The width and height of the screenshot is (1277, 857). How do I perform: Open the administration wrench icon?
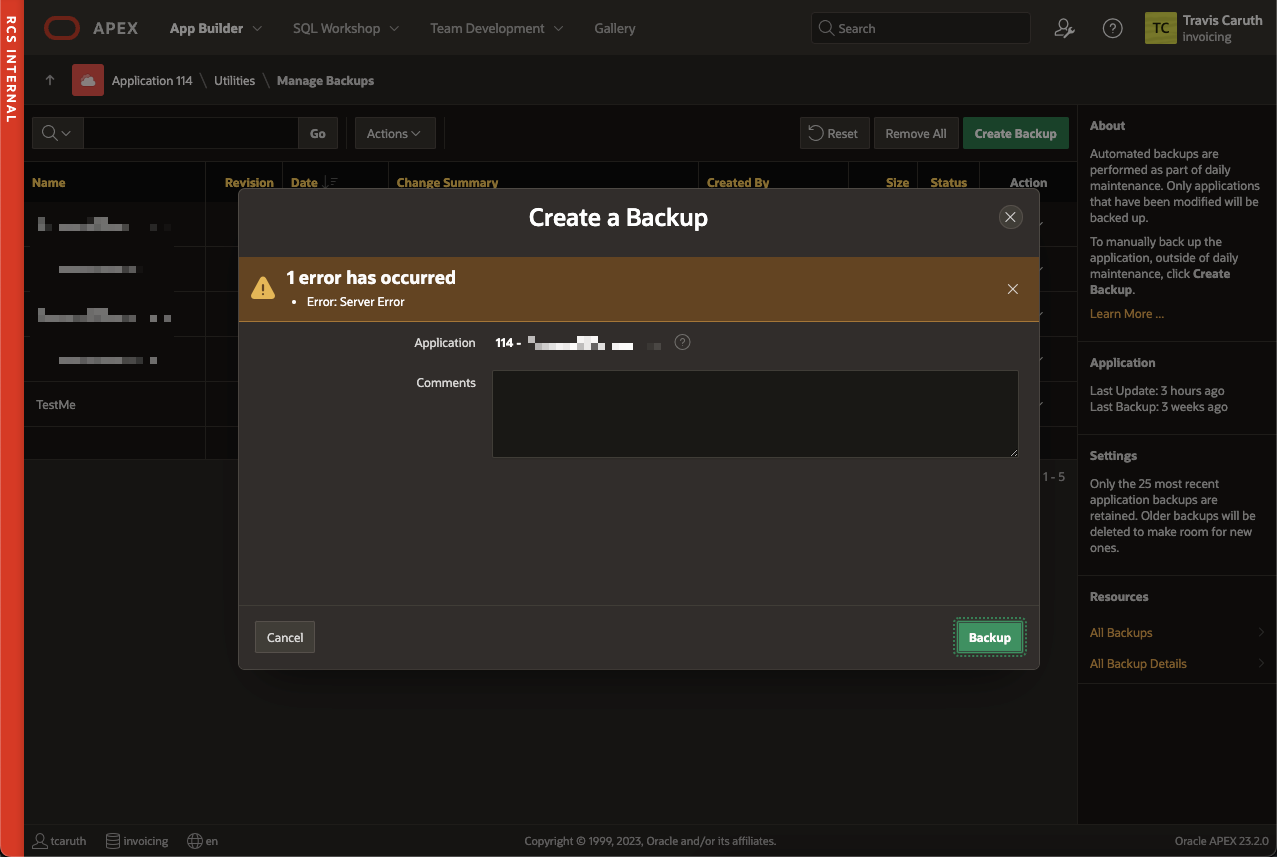(x=1064, y=28)
